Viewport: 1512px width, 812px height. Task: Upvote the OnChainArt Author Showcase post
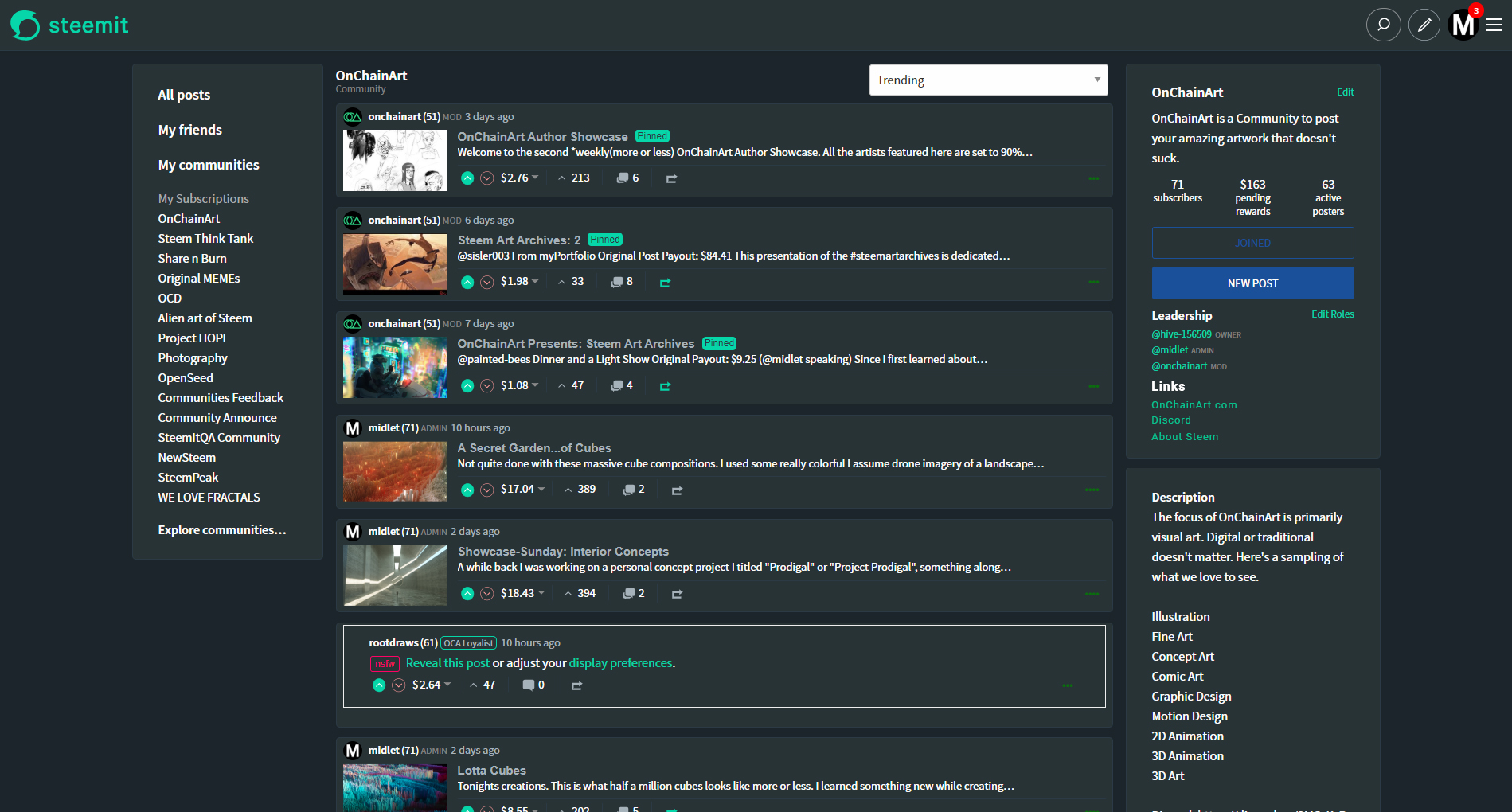coord(467,178)
